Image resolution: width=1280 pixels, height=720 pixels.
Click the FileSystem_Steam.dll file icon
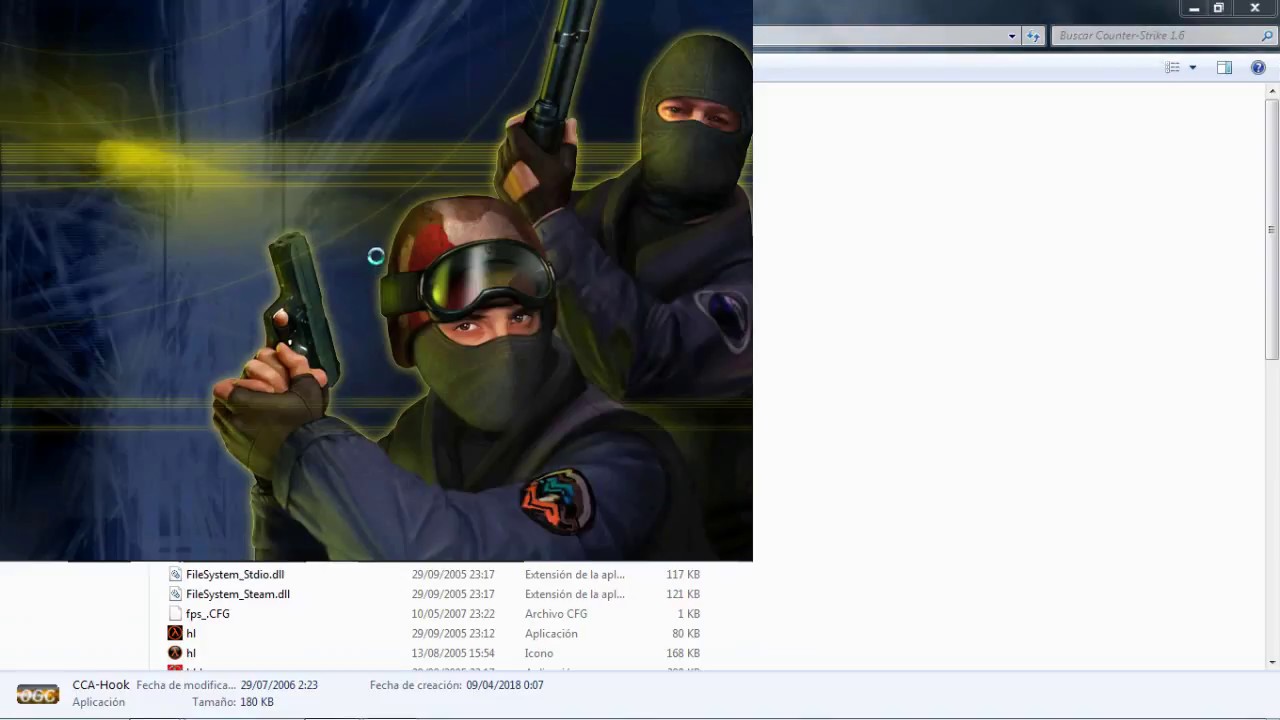(175, 594)
